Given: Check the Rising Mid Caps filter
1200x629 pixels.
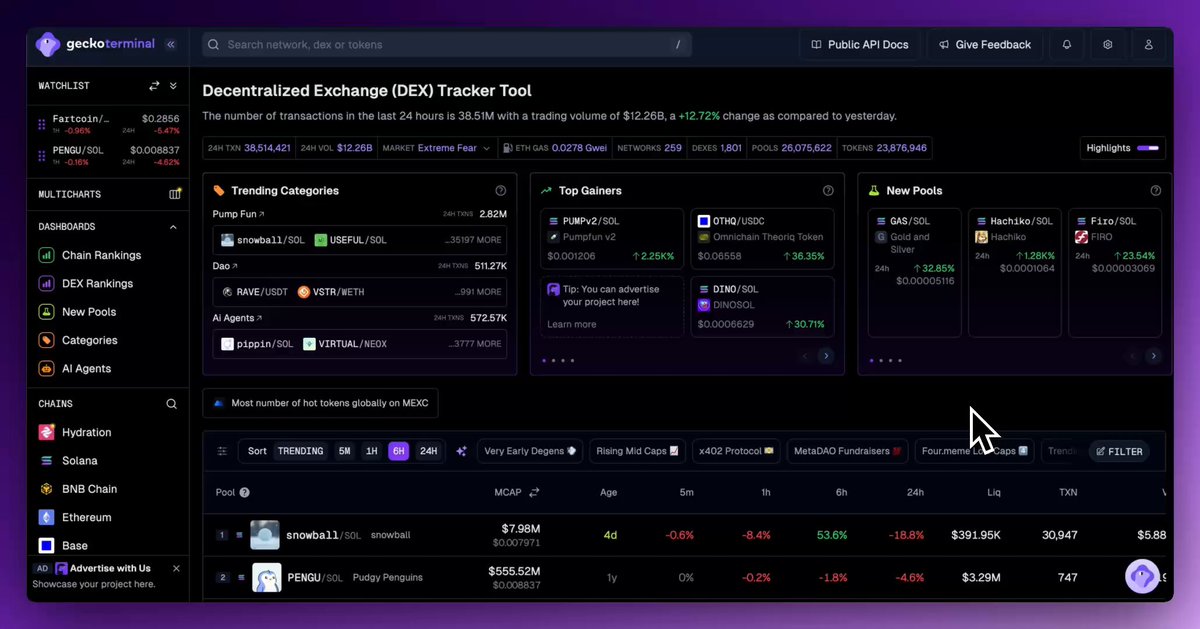Looking at the screenshot, I should click(x=637, y=451).
